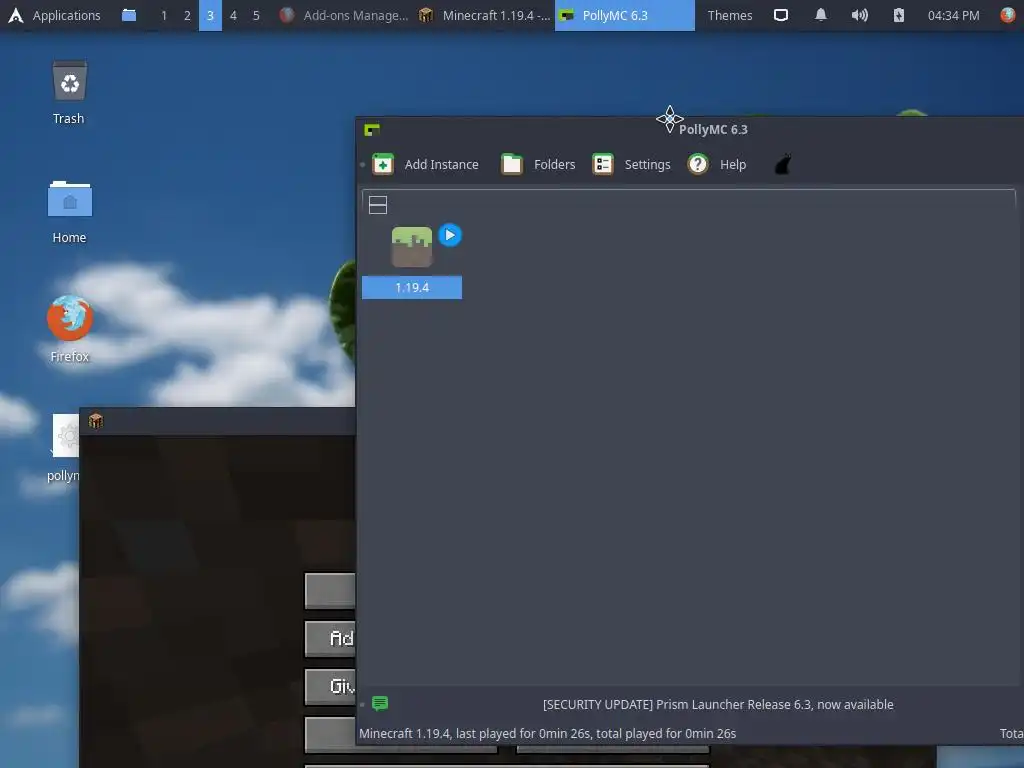Click the Minecraft 1.19.4 play time status text

[547, 733]
